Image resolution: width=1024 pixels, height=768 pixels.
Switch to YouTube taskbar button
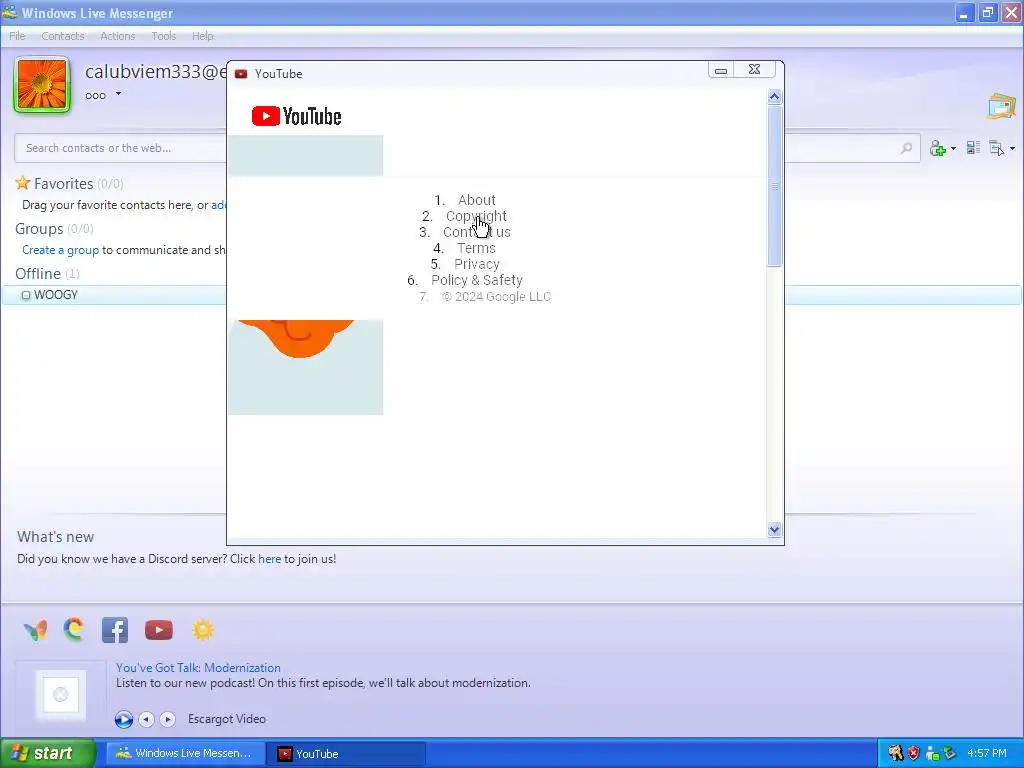[x=346, y=753]
